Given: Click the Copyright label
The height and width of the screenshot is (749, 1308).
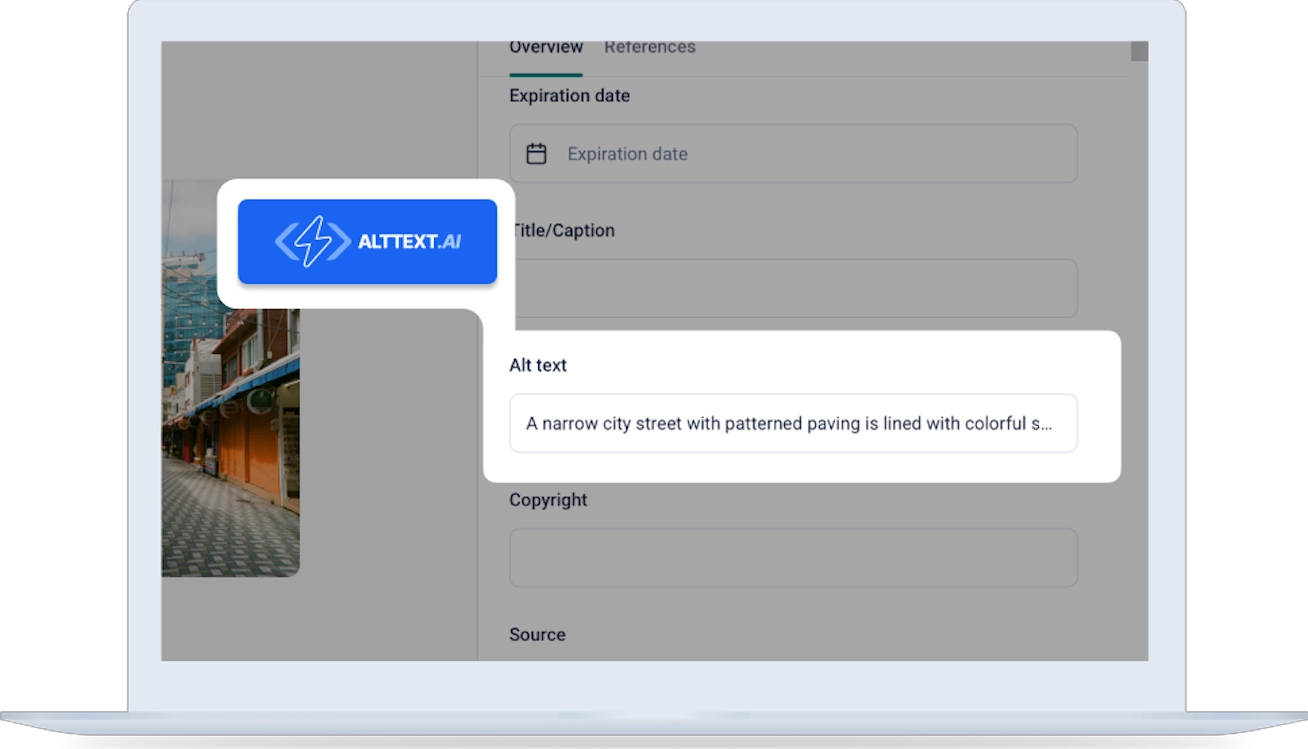Looking at the screenshot, I should (x=548, y=500).
